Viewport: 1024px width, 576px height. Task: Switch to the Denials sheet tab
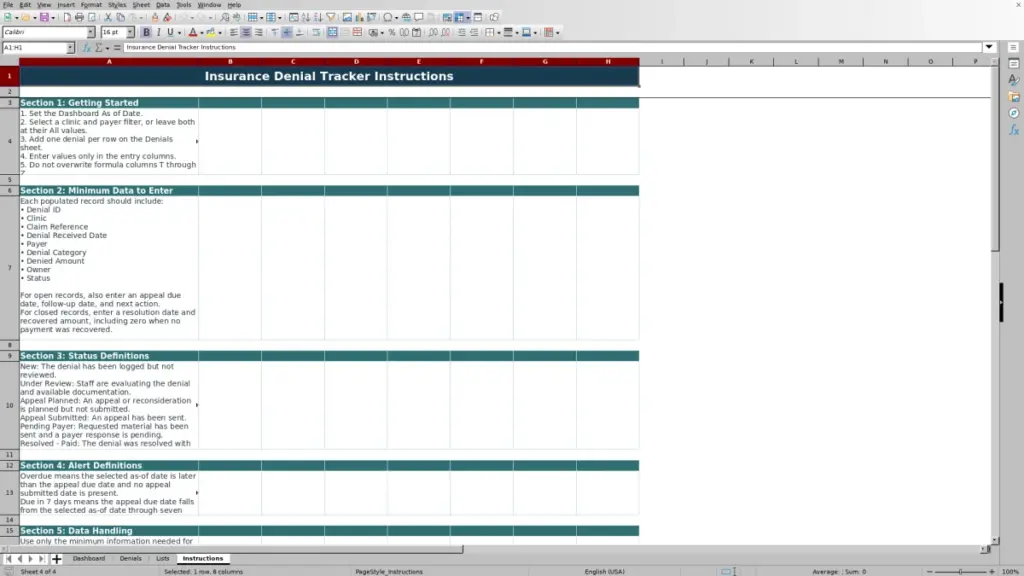point(131,558)
